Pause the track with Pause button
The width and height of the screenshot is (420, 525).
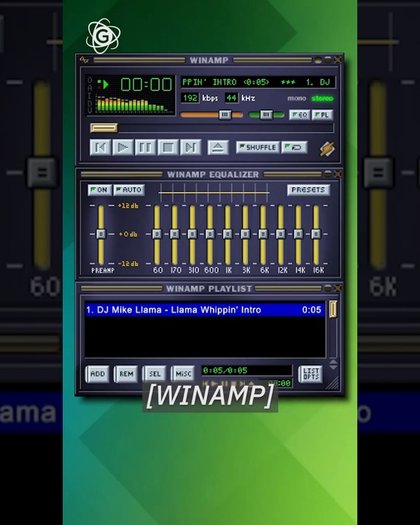point(145,147)
